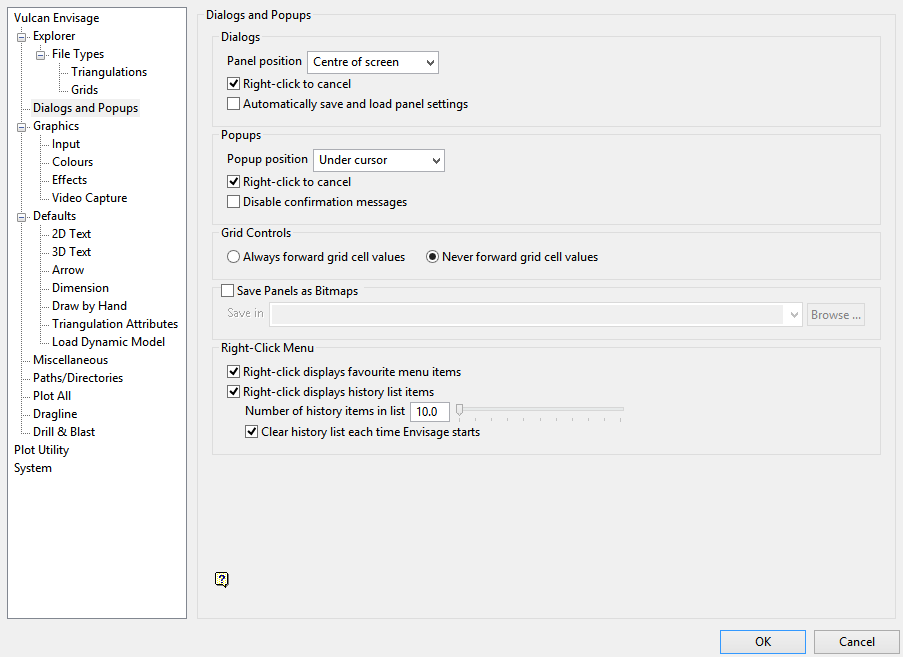Image resolution: width=903 pixels, height=657 pixels.
Task: Enable Save Panels as Bitmaps checkbox
Action: click(x=227, y=290)
